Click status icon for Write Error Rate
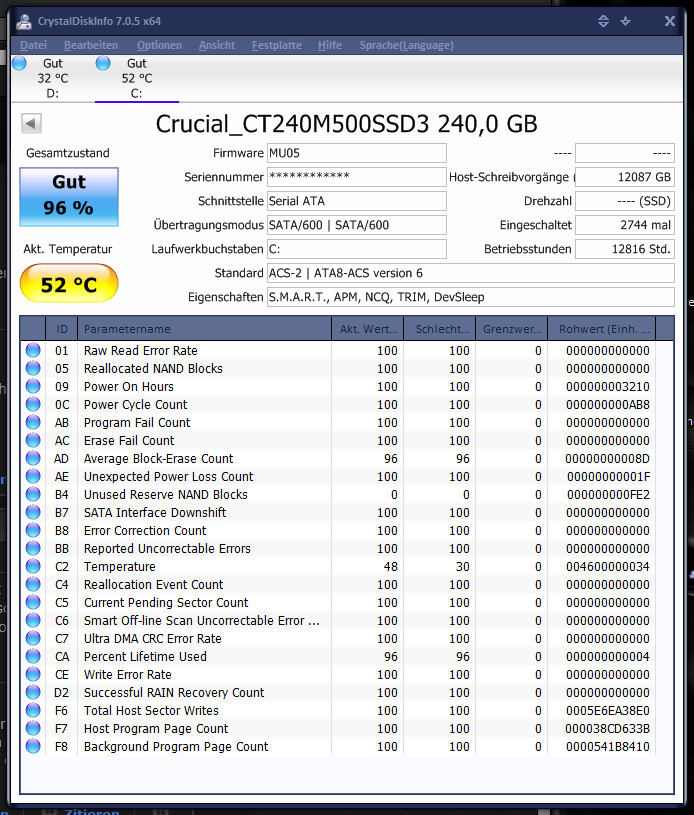 pos(33,674)
